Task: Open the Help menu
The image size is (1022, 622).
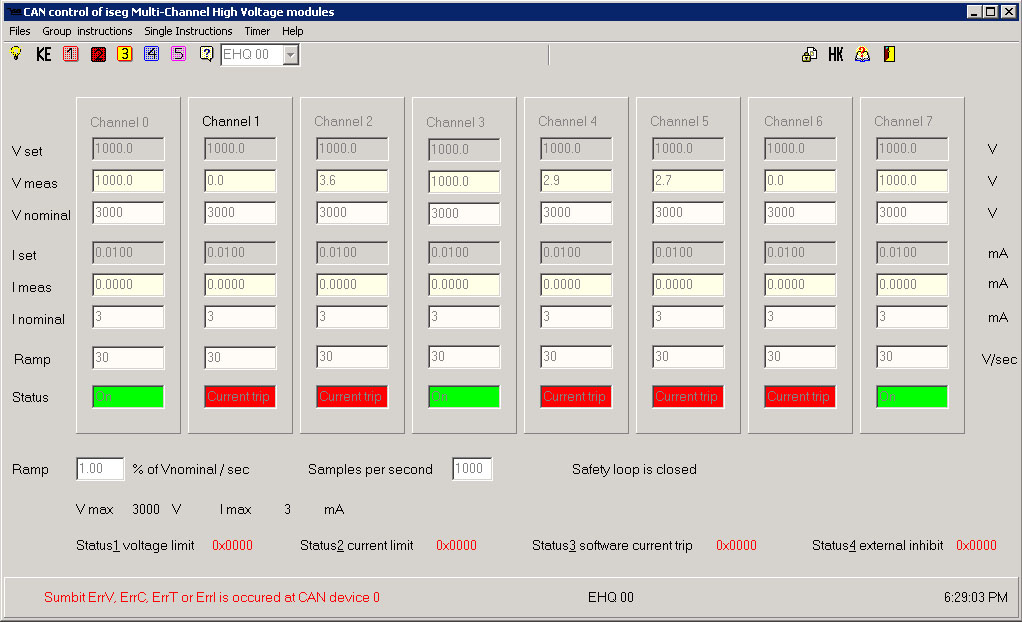Action: [x=293, y=31]
